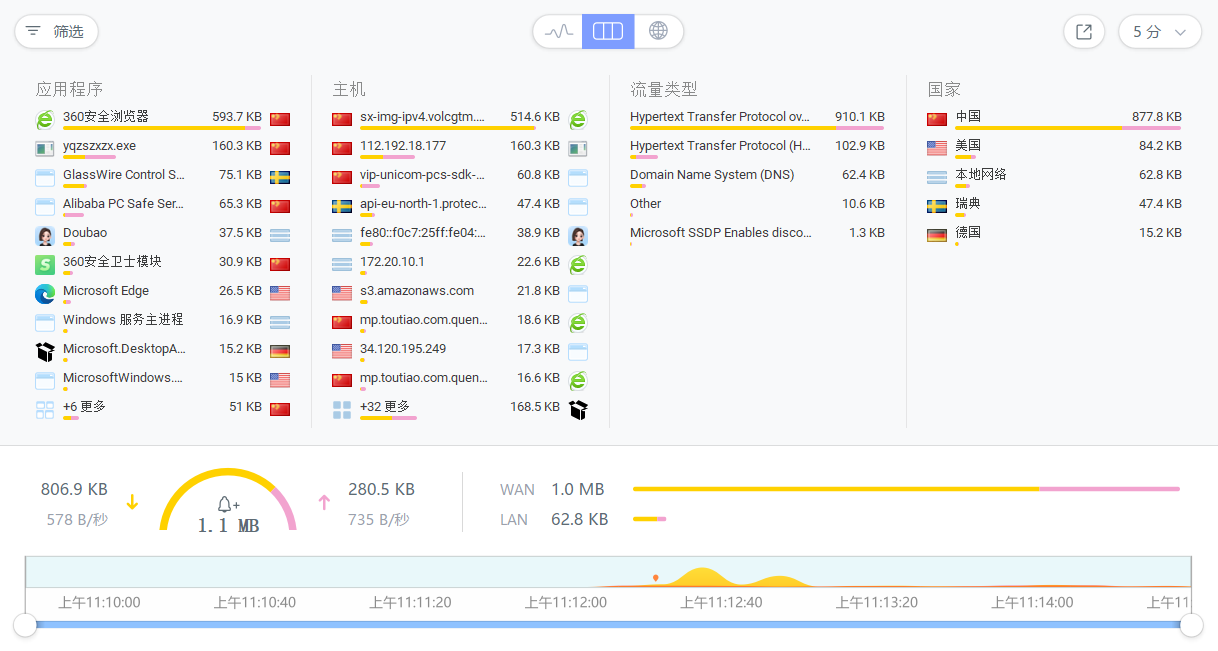Expand the +6 更多 applications list
Screen dimensions: 1218x651
(x=84, y=407)
